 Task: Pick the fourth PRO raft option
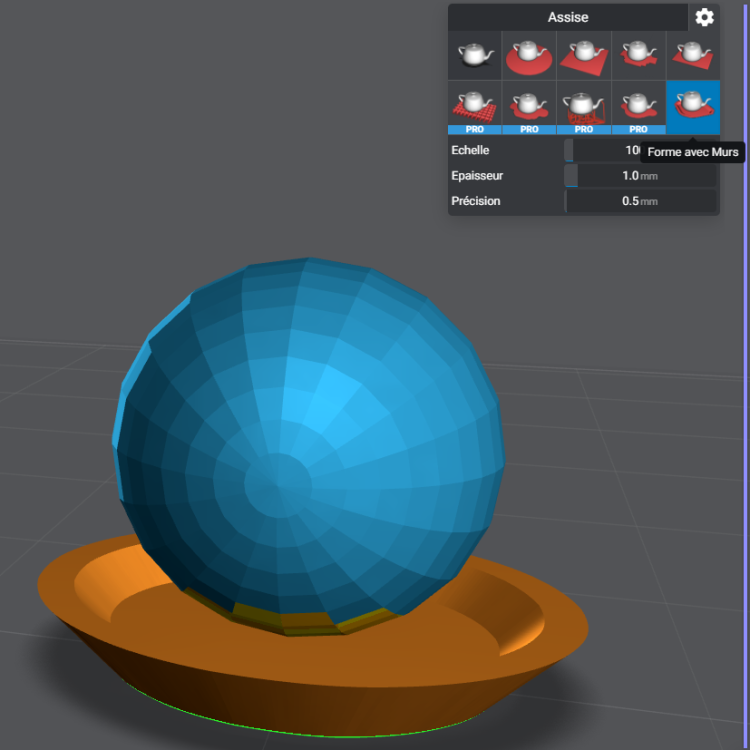[638, 108]
